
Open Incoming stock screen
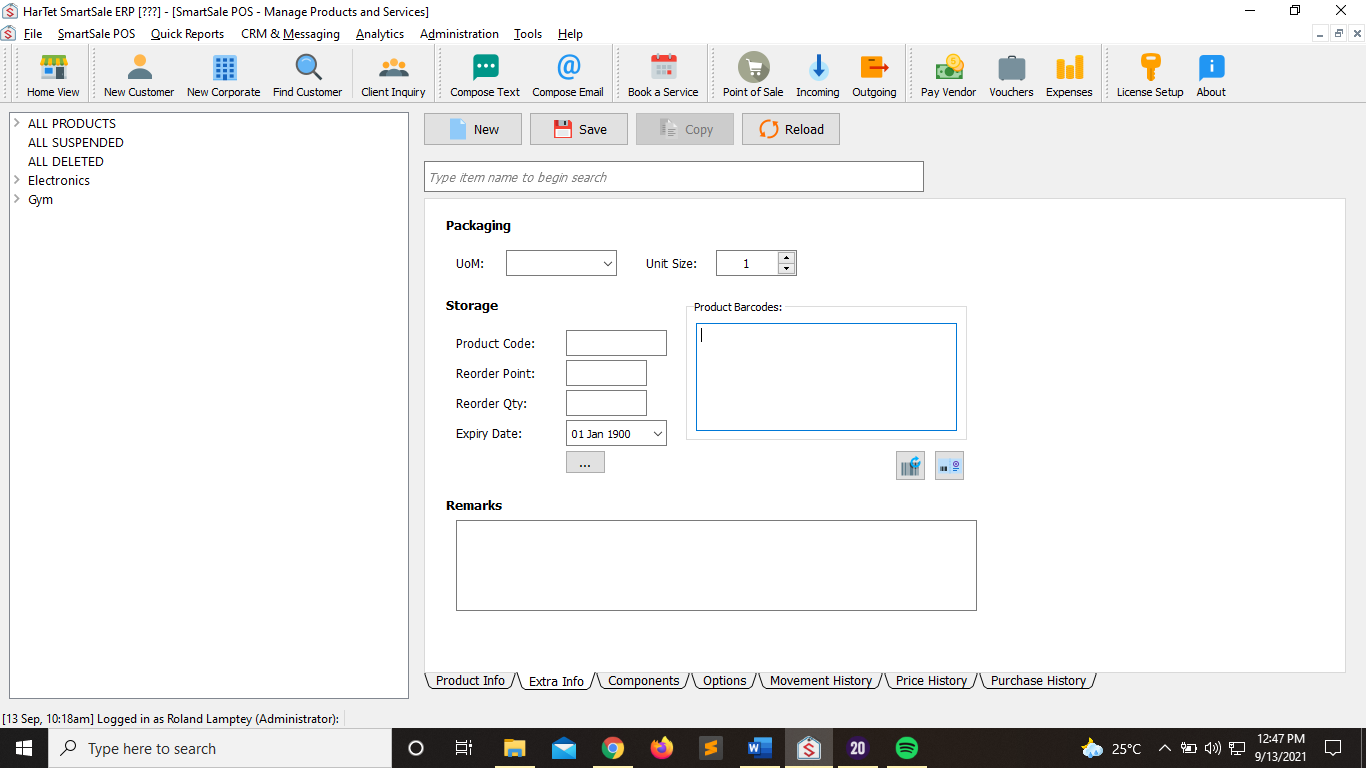pos(817,75)
